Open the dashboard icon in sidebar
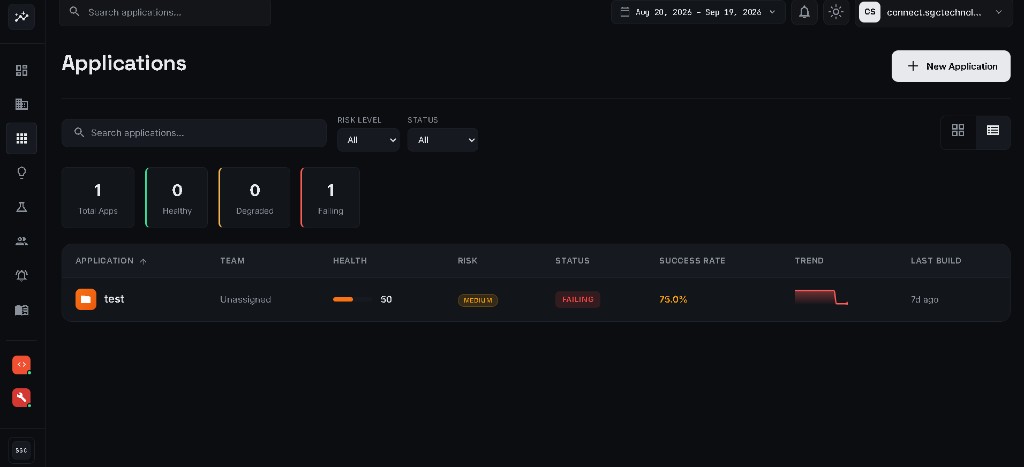This screenshot has height=467, width=1024. click(x=22, y=70)
